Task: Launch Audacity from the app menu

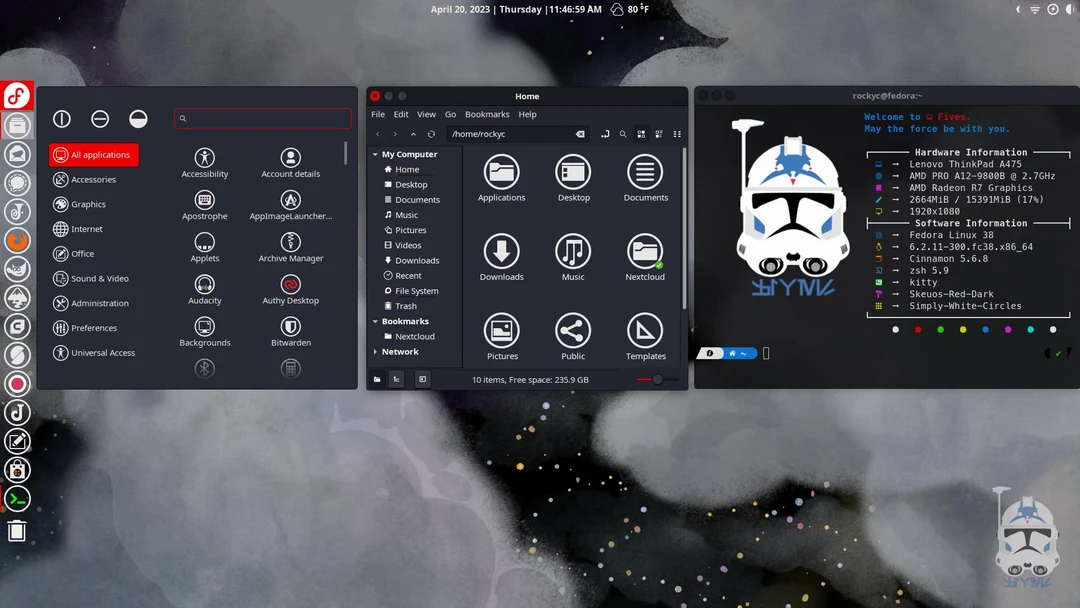Action: pos(204,289)
